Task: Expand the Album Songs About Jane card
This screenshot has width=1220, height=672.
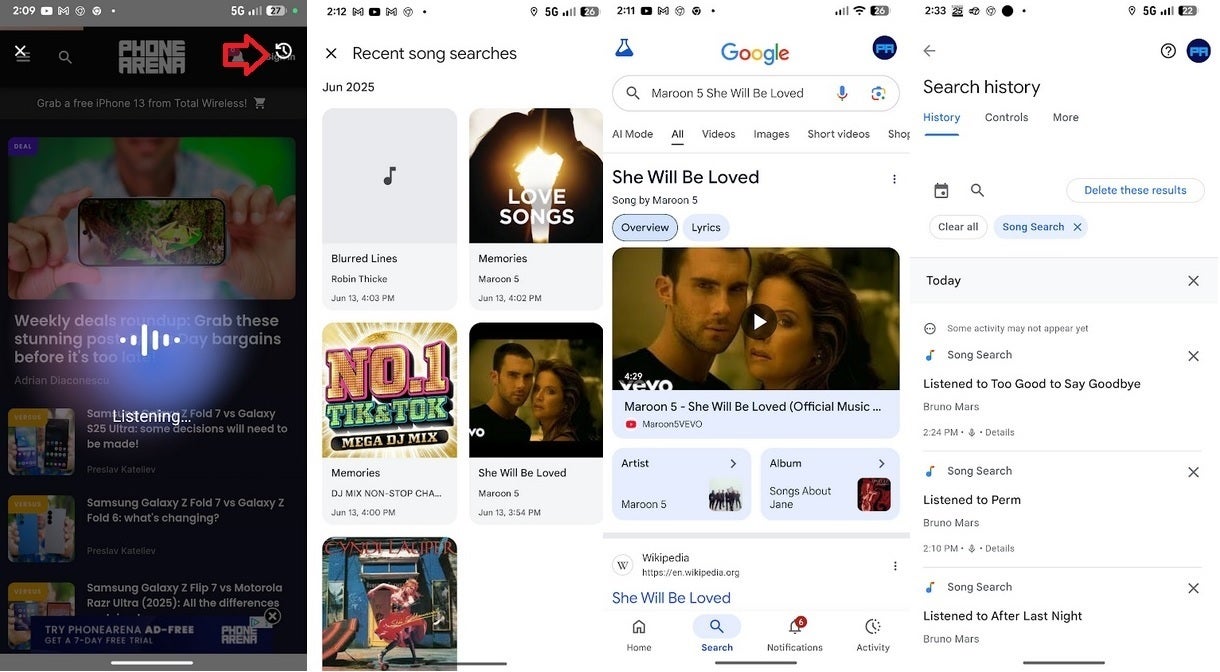Action: (829, 484)
